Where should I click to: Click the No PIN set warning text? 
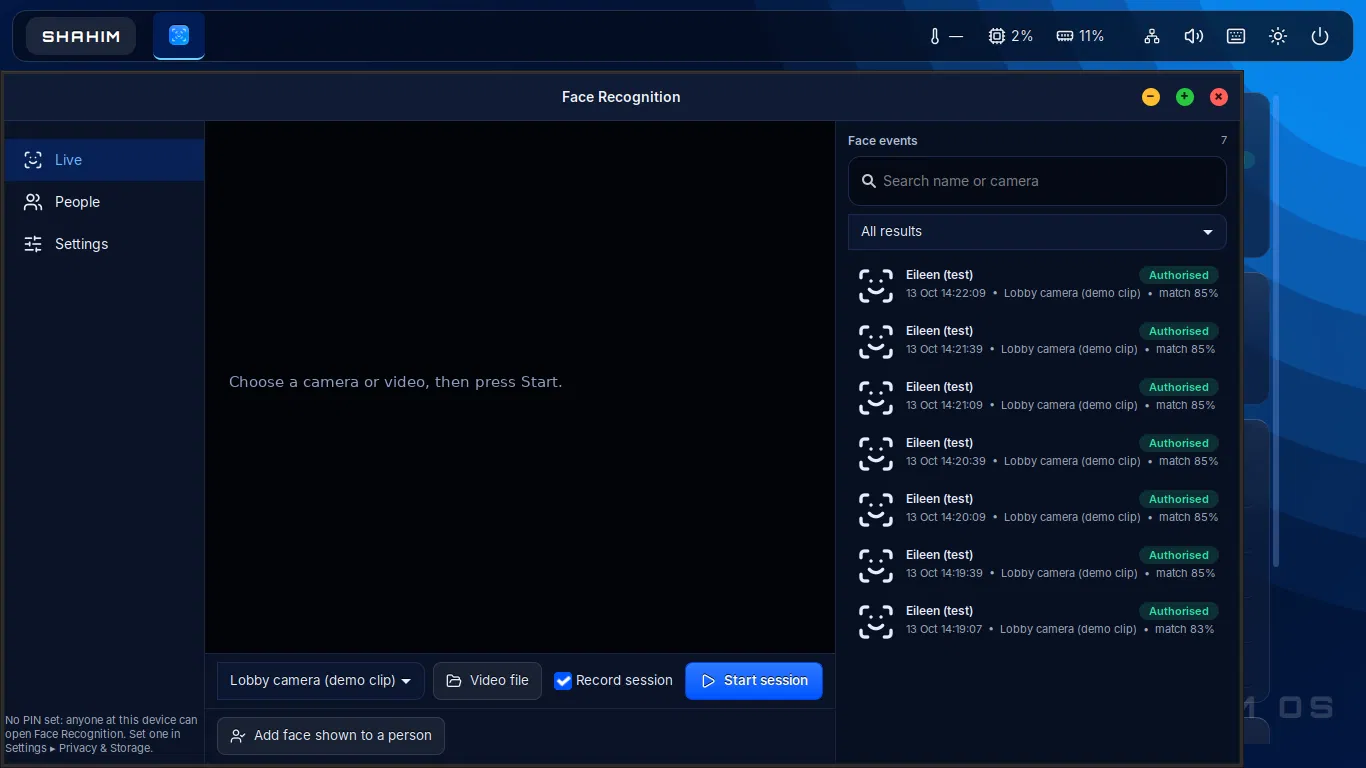coord(102,734)
